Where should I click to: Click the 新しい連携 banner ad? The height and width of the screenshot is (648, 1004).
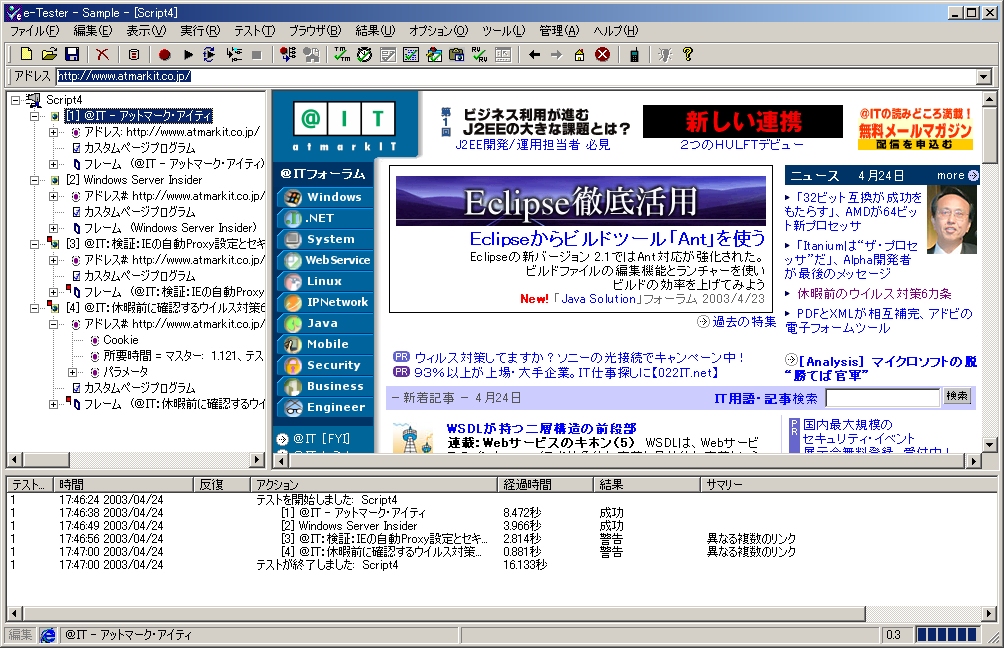(x=743, y=122)
